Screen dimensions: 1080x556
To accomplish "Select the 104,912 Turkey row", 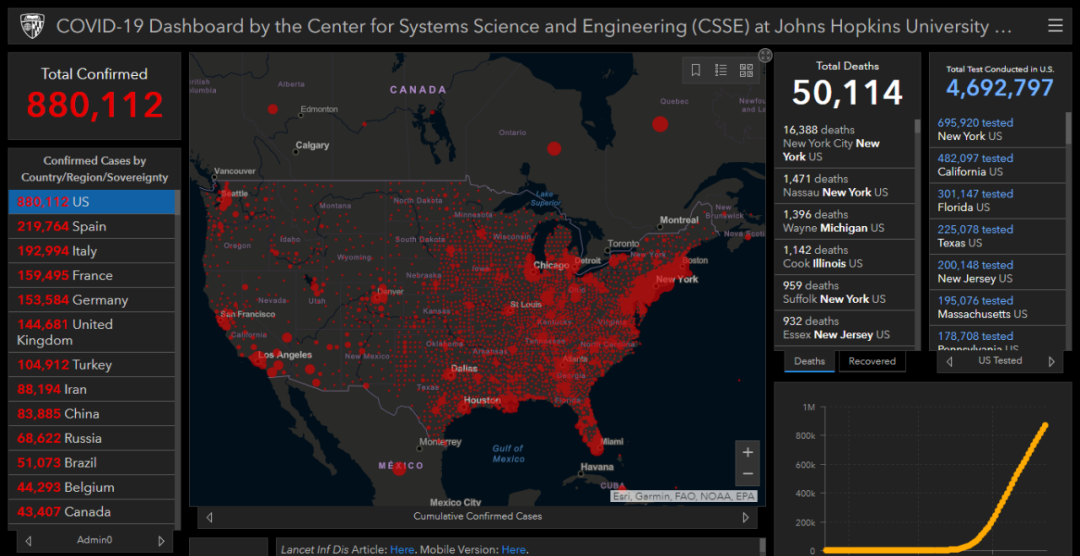I will (x=92, y=364).
